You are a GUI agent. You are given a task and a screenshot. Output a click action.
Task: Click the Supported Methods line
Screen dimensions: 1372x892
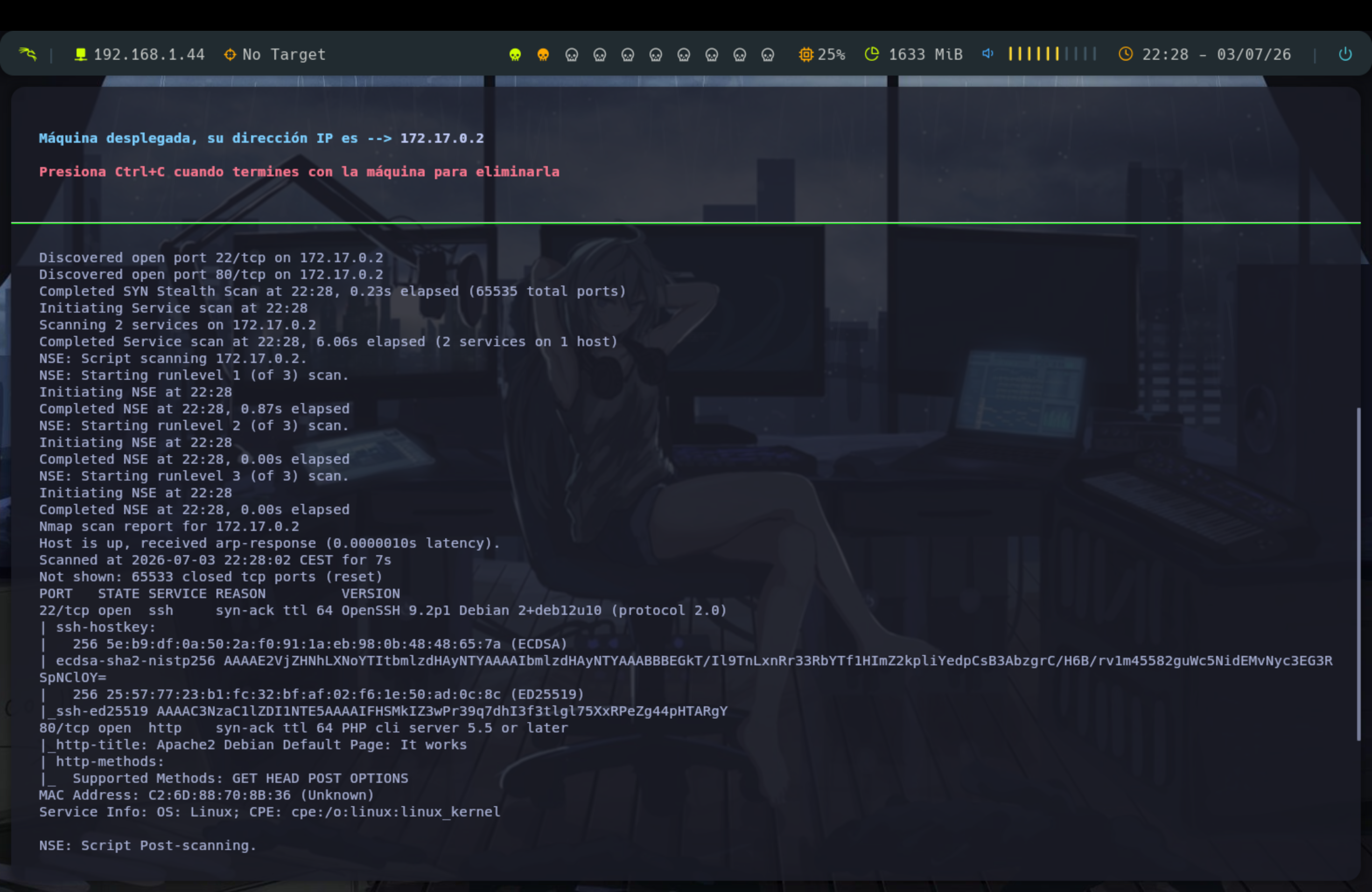tap(224, 778)
